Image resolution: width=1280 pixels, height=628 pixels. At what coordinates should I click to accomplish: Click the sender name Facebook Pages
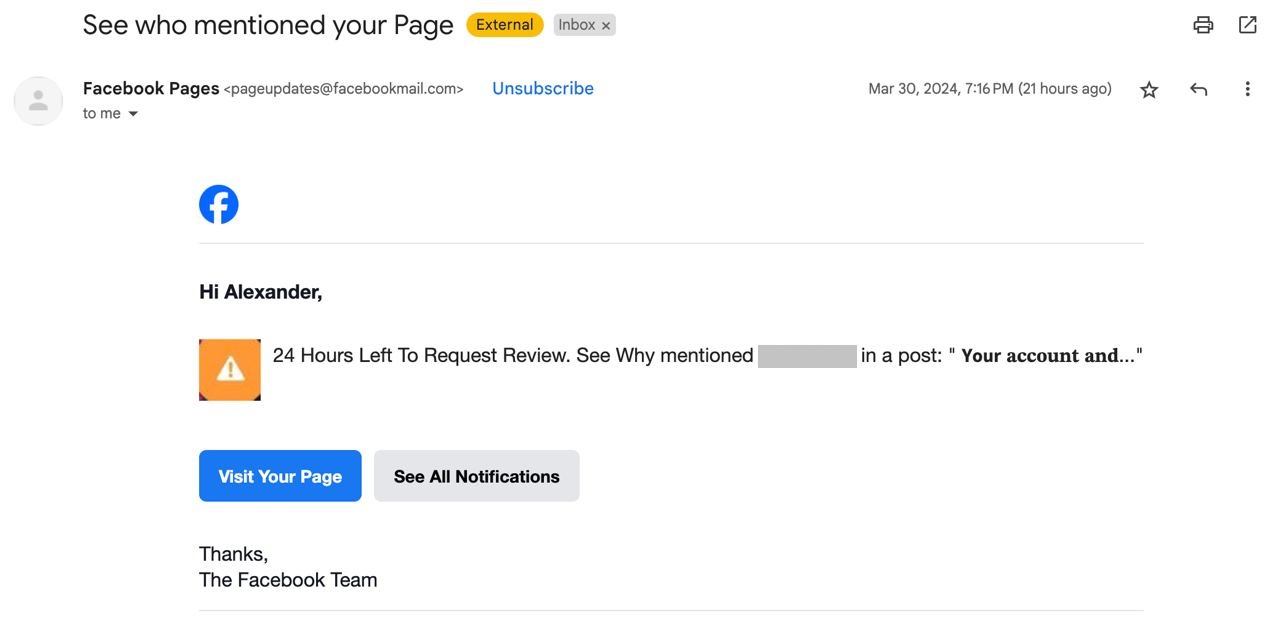coord(151,89)
